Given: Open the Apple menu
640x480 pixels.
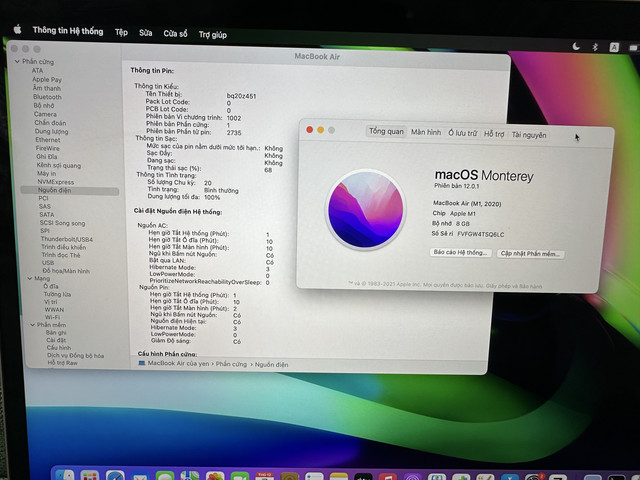Looking at the screenshot, I should (x=17, y=29).
